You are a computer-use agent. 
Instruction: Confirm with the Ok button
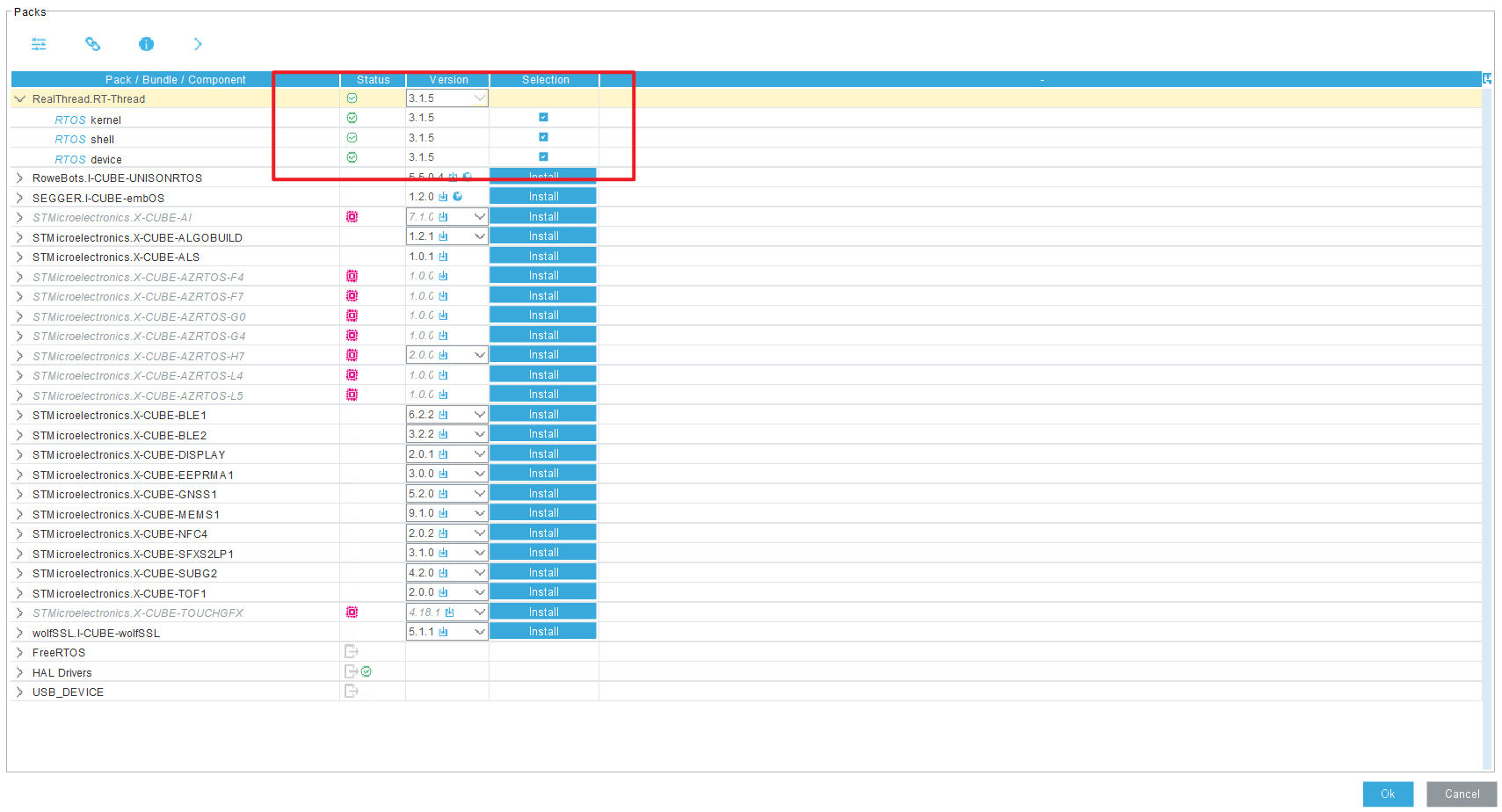[1388, 794]
